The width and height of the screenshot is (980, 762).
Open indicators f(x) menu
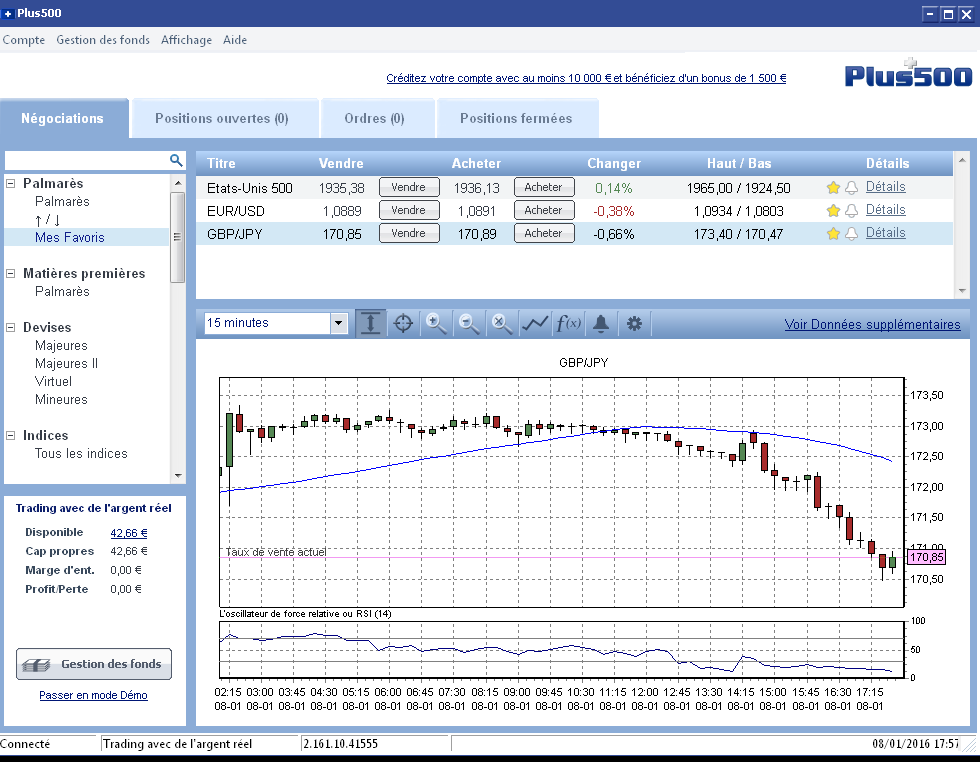tap(568, 323)
